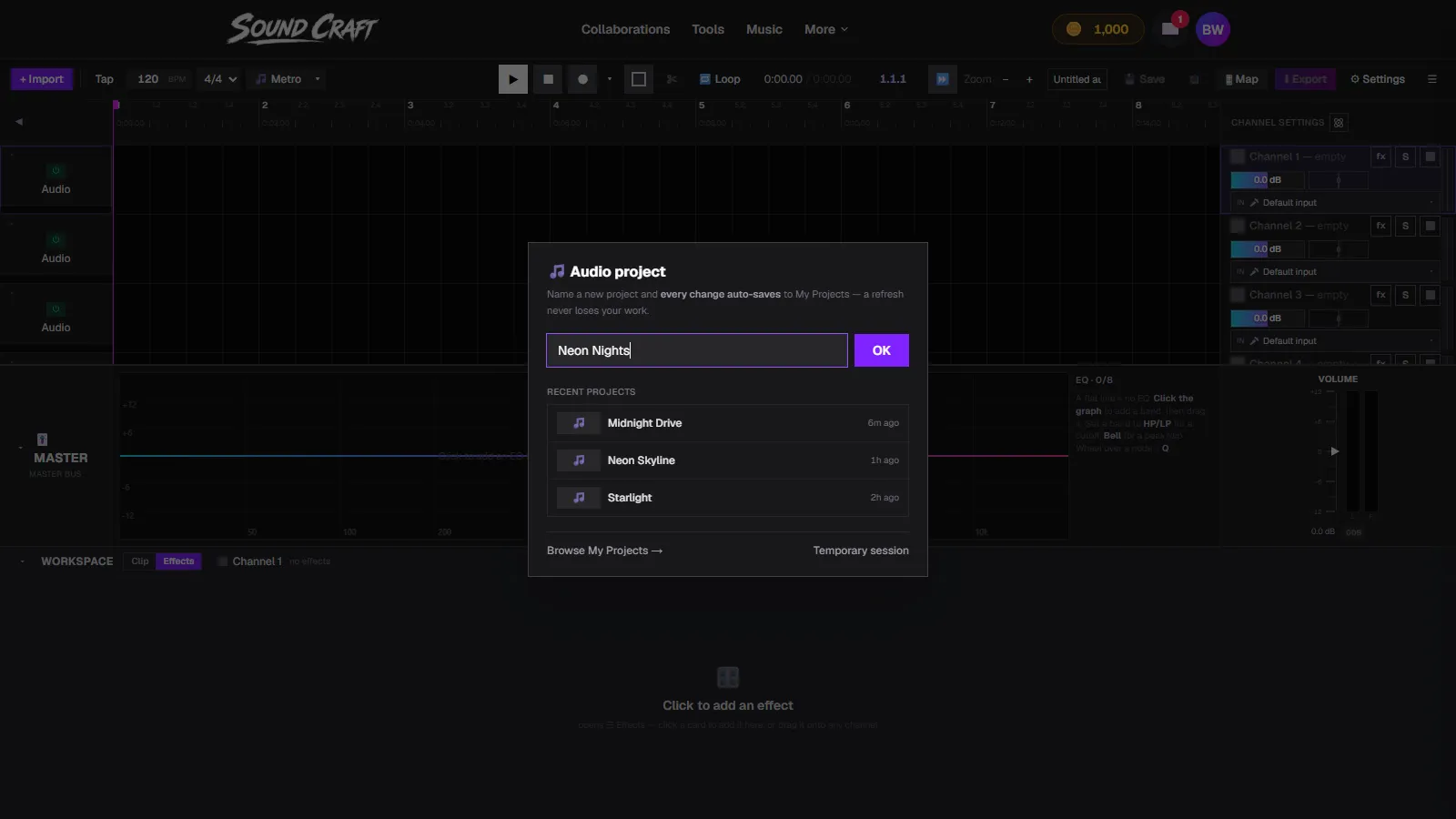Viewport: 1456px width, 819px height.
Task: Open the notifications icon with badge
Action: coord(1170,29)
